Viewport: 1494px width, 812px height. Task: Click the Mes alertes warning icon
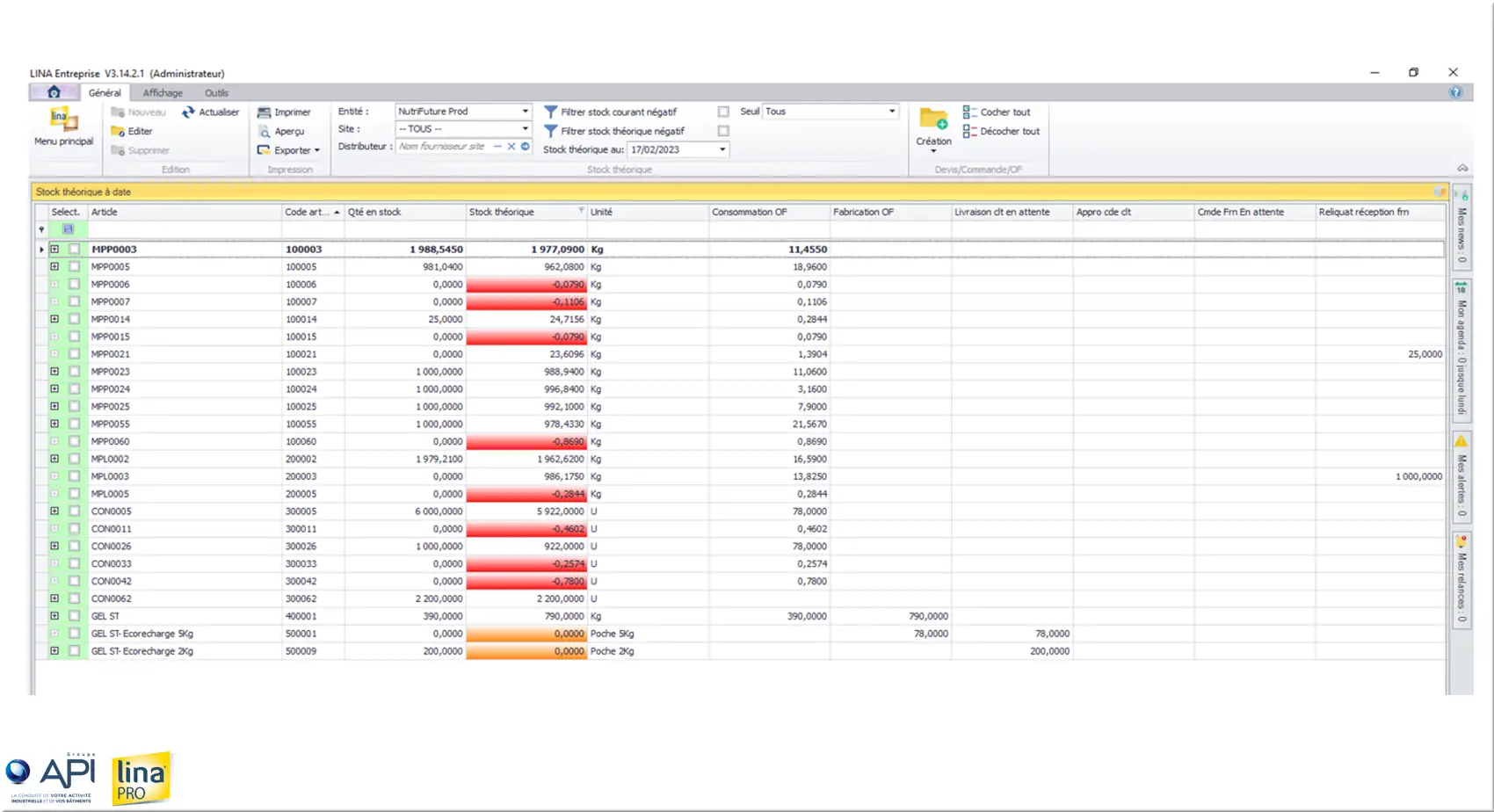click(x=1461, y=441)
